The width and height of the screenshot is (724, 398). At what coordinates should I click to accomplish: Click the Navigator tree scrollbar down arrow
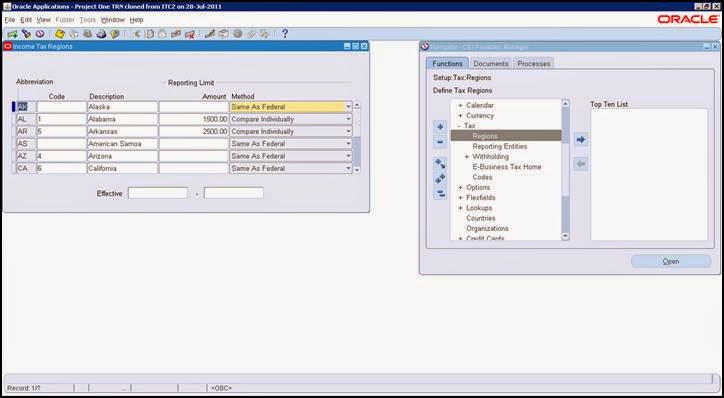click(x=566, y=236)
